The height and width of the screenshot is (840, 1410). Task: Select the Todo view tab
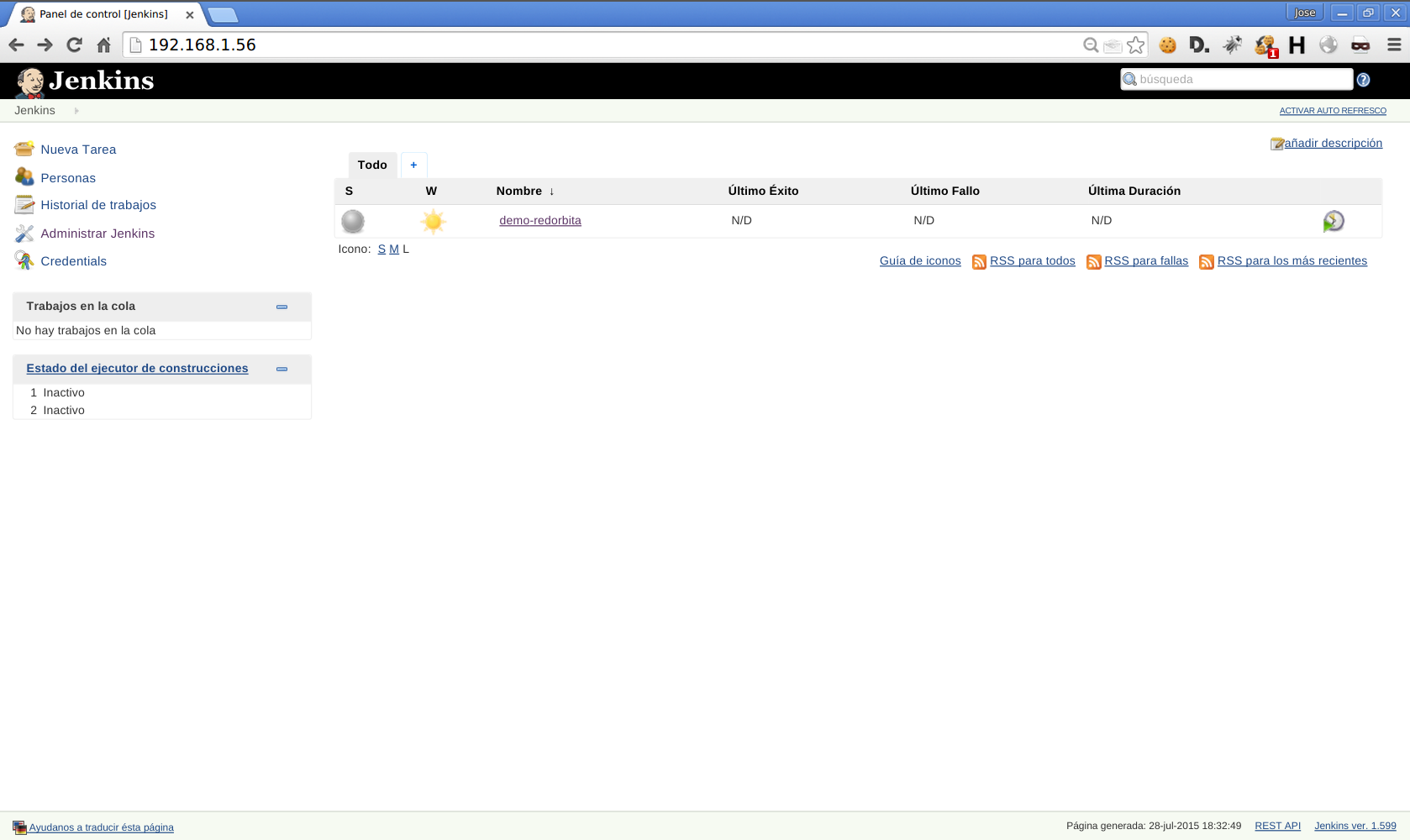[x=372, y=165]
